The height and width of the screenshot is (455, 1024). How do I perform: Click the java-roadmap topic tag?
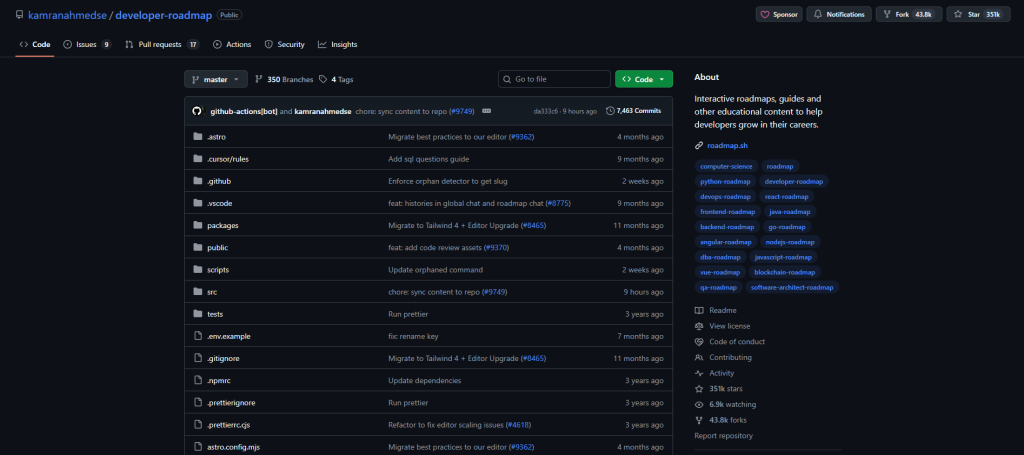click(790, 212)
